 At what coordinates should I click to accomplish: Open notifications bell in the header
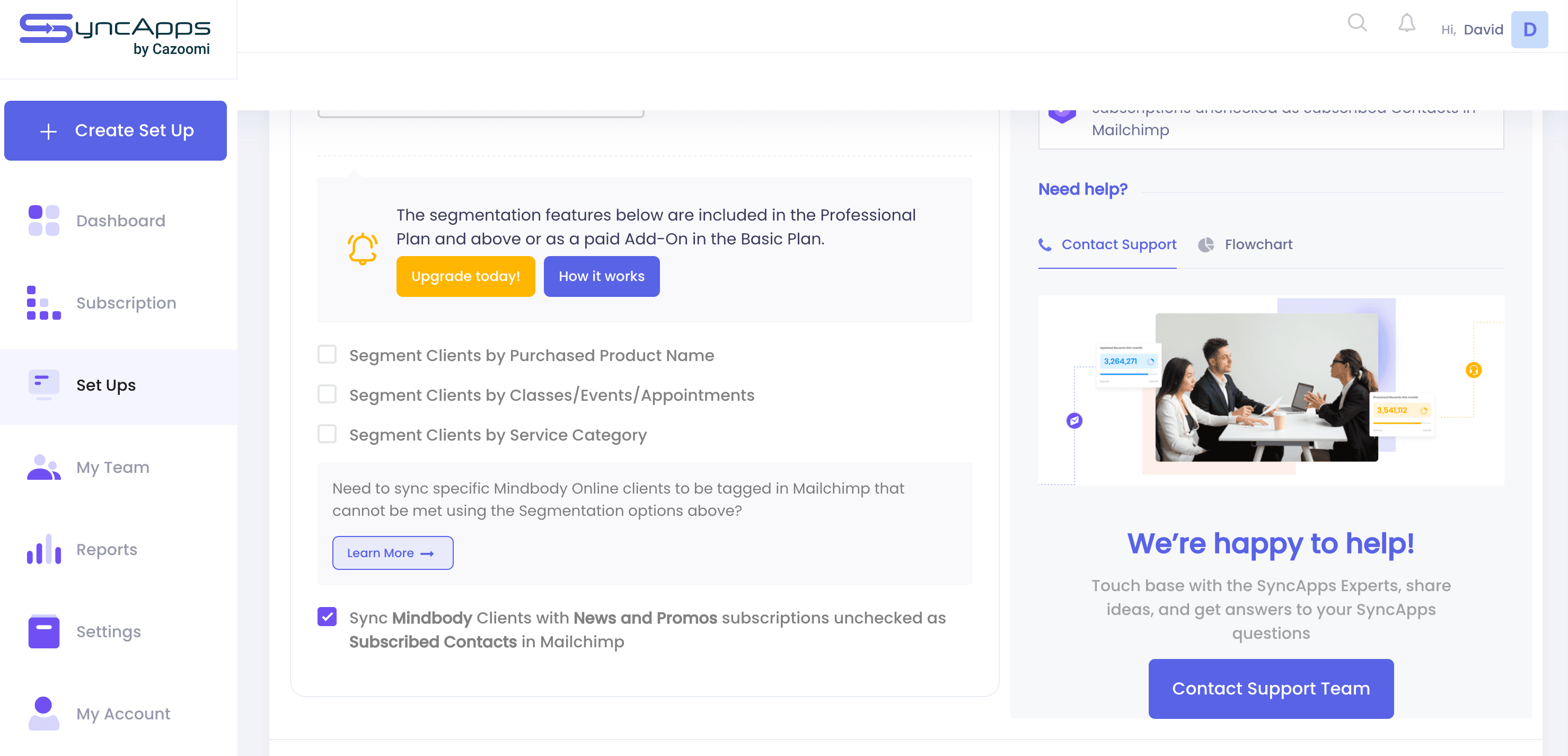(1407, 23)
